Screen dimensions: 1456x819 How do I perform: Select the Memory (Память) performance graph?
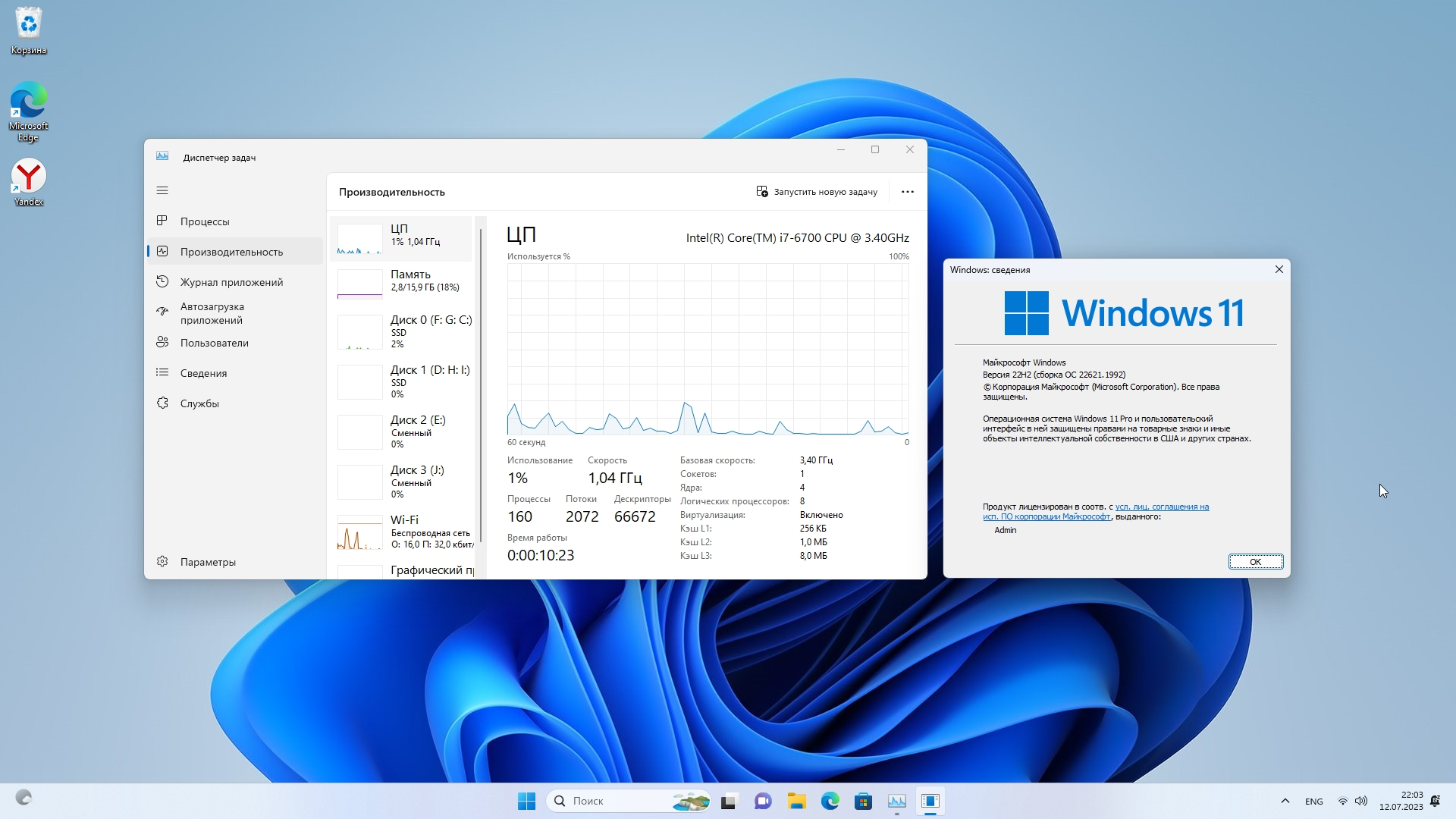[402, 284]
